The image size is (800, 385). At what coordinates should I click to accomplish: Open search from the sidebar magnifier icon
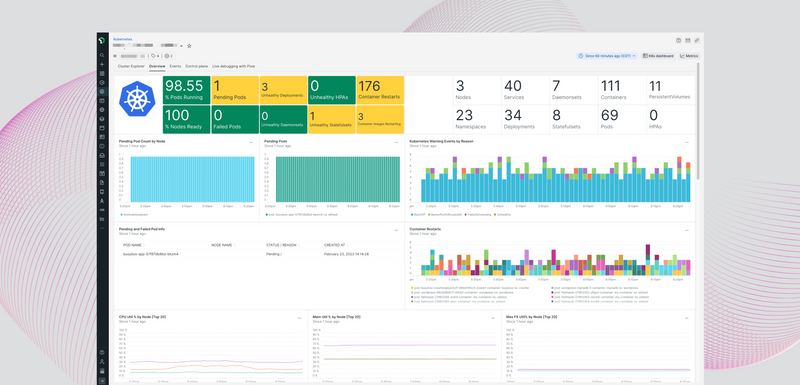(x=102, y=56)
